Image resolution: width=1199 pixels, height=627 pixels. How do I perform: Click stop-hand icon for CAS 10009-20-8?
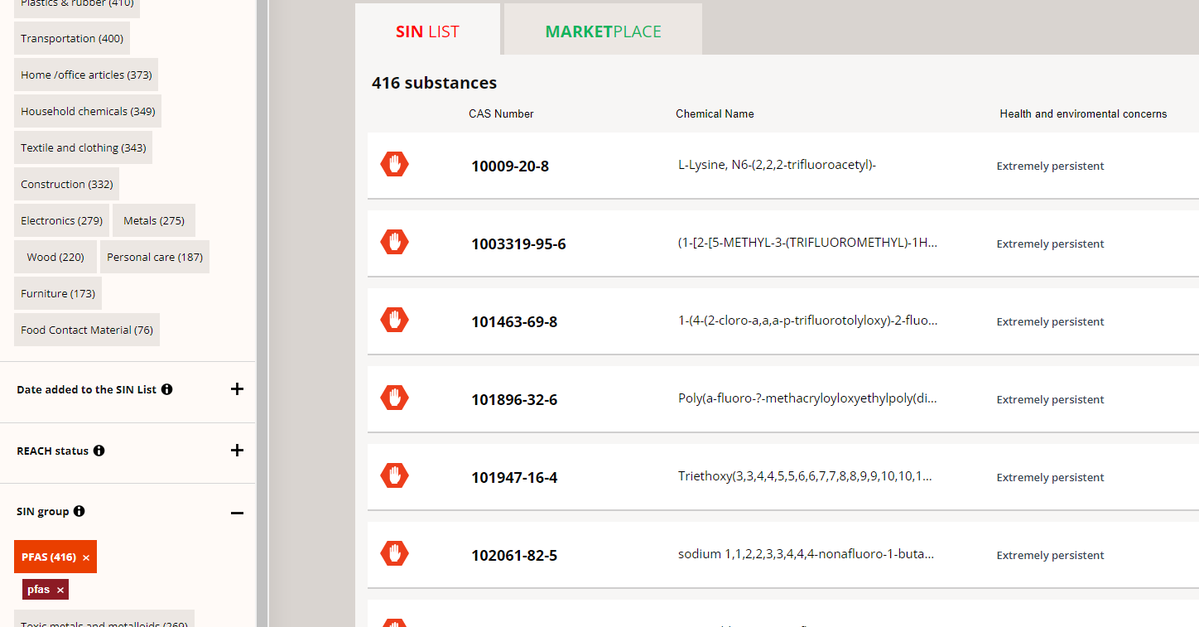click(x=394, y=164)
